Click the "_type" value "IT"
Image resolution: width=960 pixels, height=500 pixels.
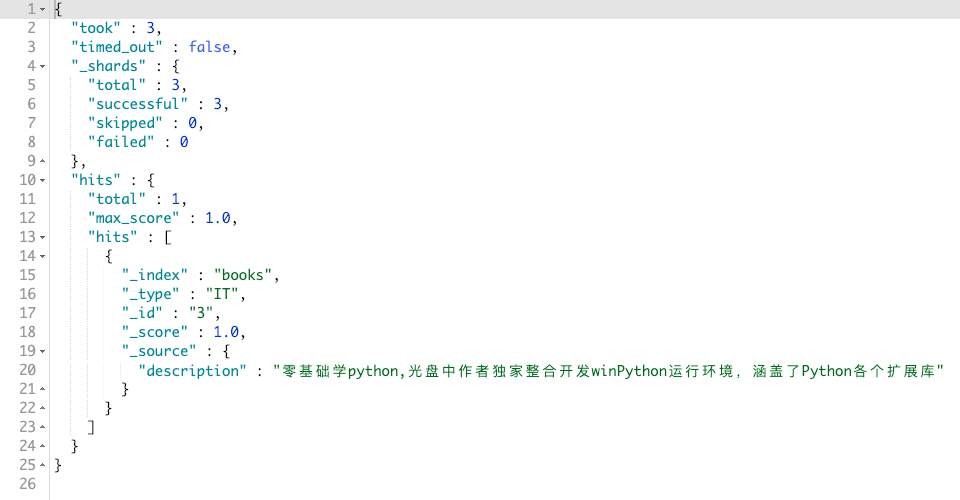click(x=222, y=294)
